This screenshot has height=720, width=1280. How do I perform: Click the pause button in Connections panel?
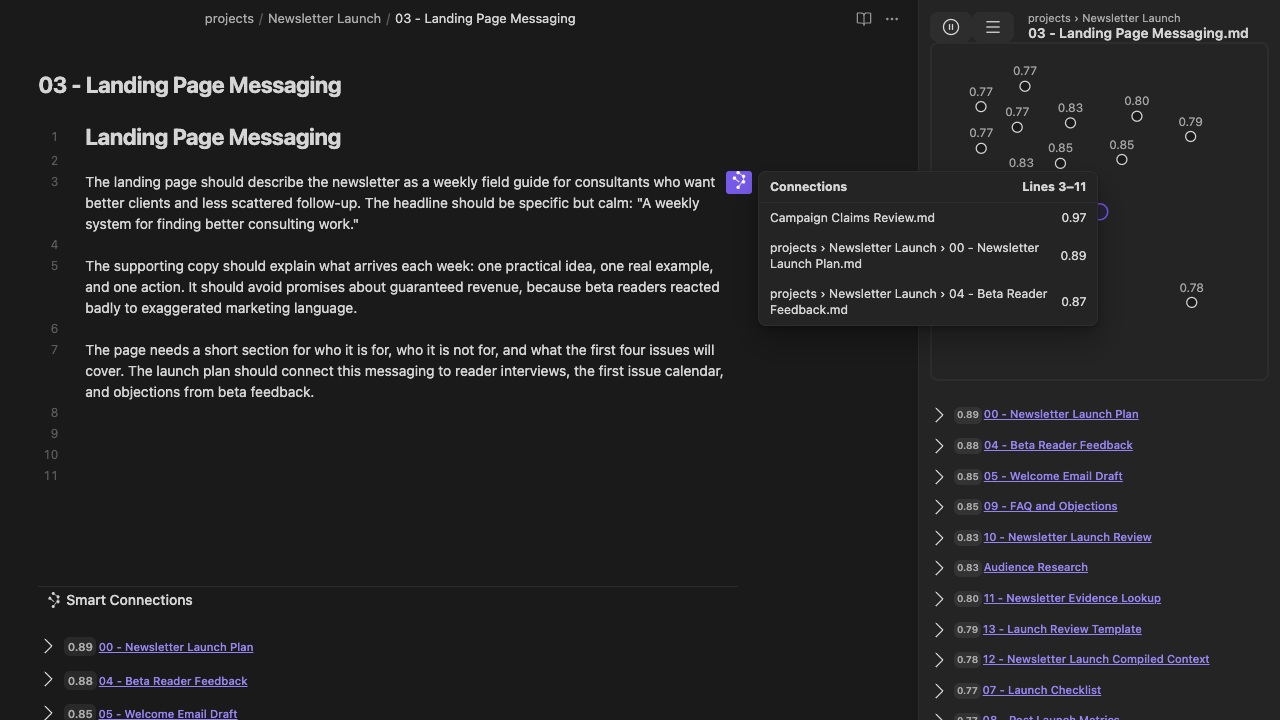coord(951,28)
